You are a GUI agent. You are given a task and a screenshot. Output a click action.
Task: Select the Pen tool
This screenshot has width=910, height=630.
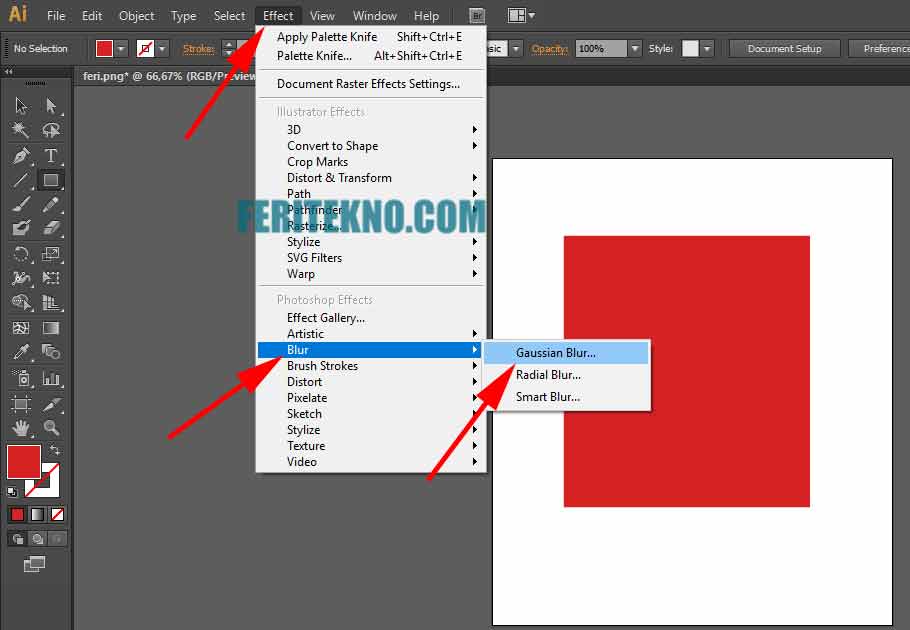pos(21,156)
